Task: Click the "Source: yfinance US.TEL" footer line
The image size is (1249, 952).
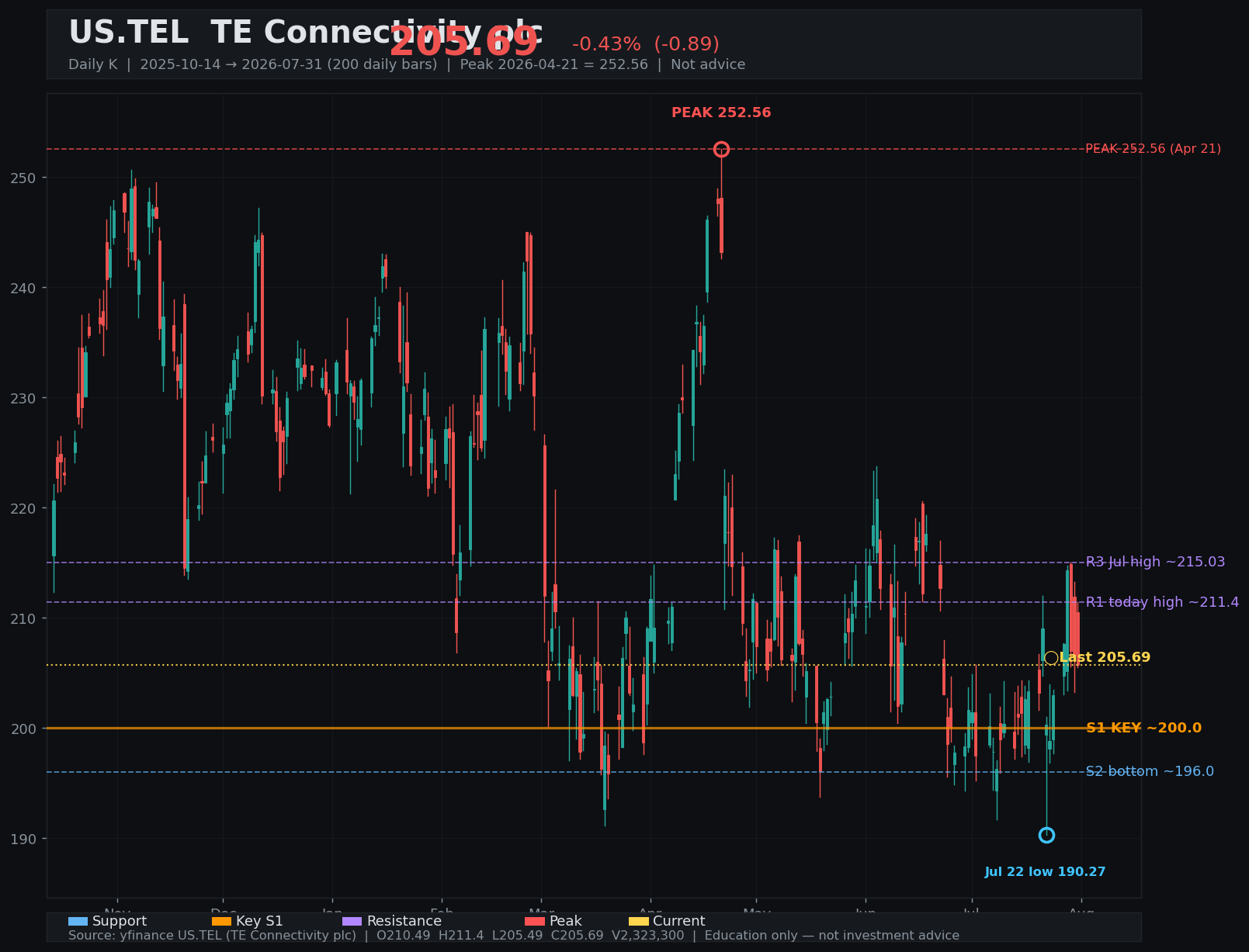Action: [514, 936]
